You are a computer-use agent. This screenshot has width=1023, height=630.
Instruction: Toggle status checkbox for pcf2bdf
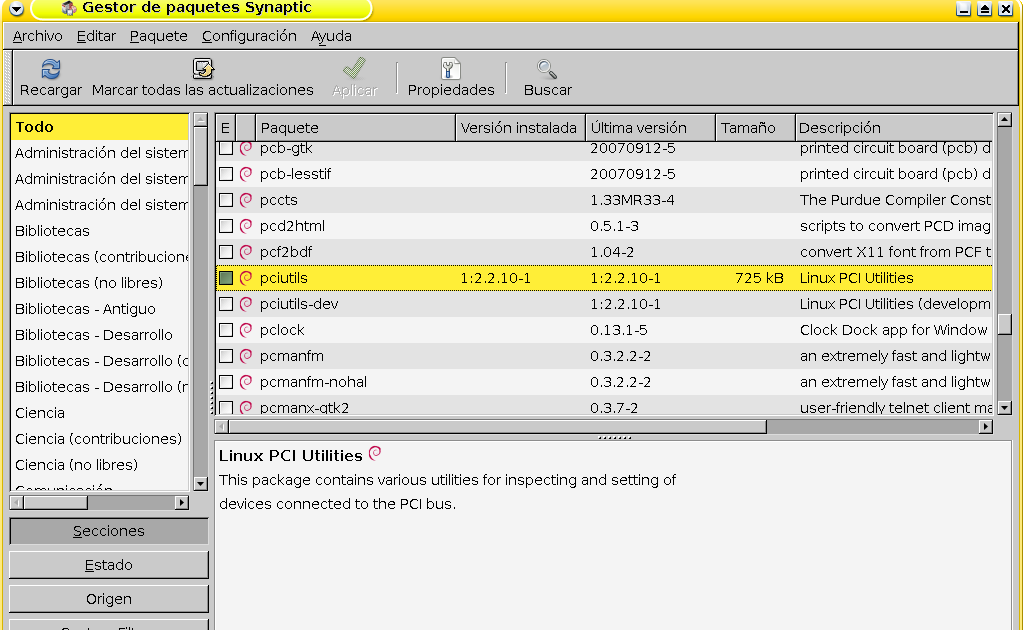click(226, 252)
